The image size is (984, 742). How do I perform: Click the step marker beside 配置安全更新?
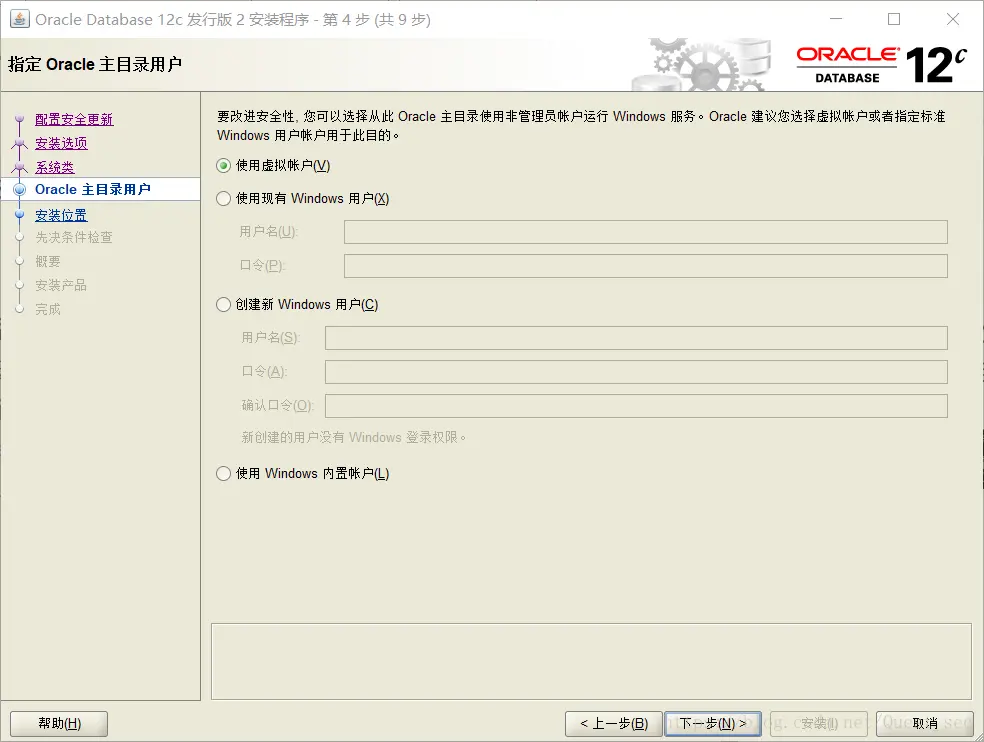tap(19, 119)
